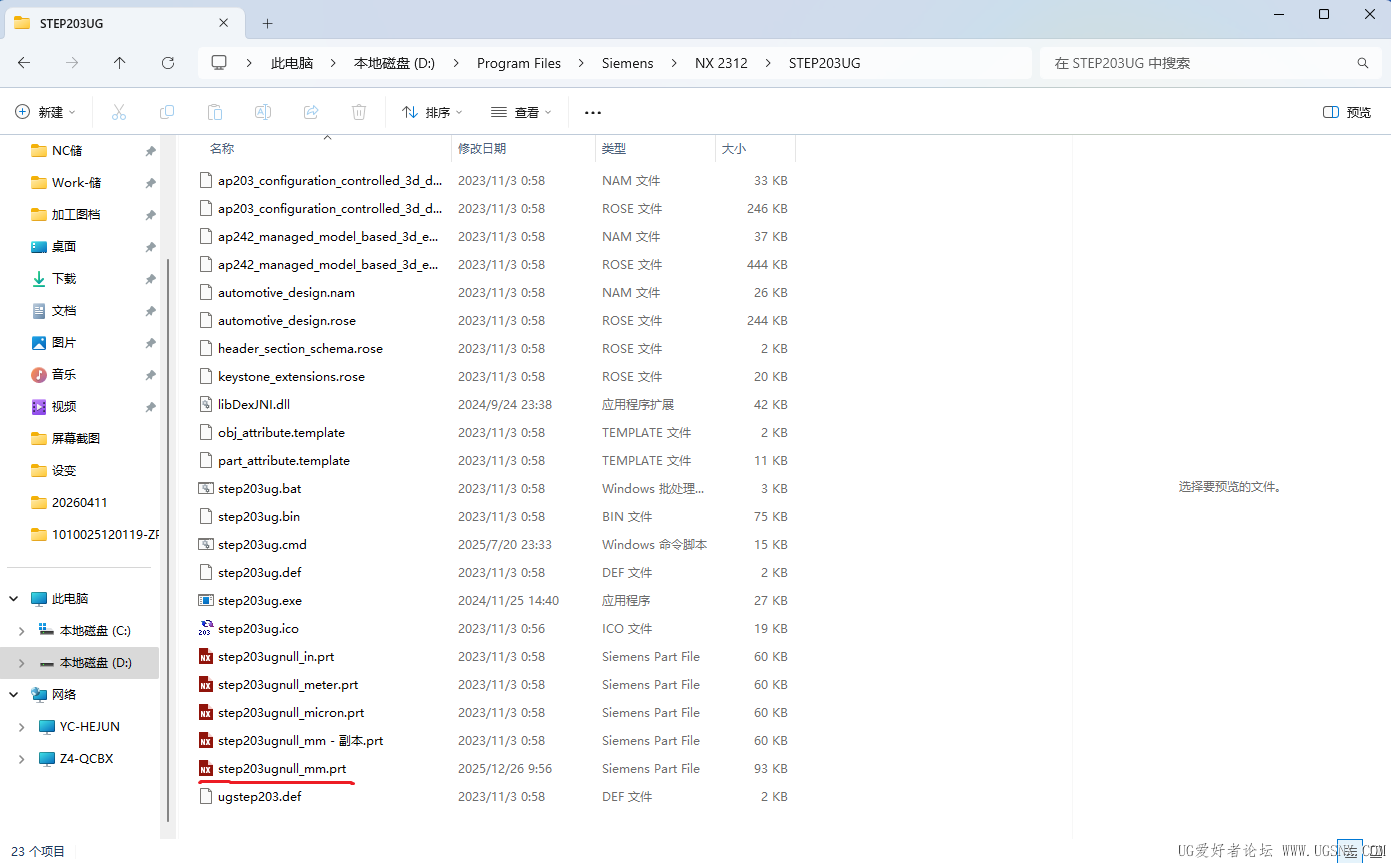Open a new tab with plus button

coord(267,23)
